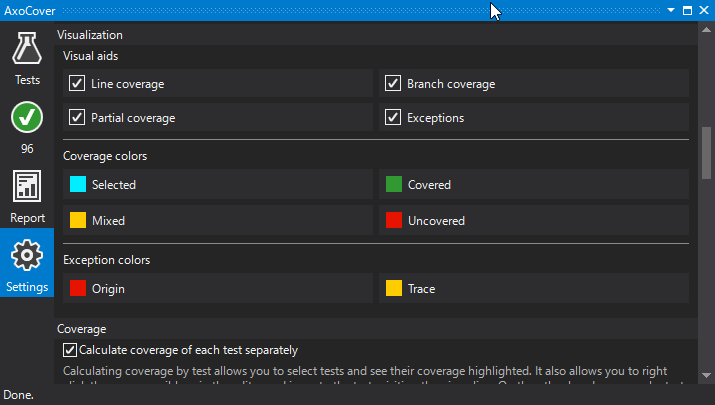Uncheck the Exceptions checkbox
Viewport: 715px width, 405px height.
[x=393, y=117]
